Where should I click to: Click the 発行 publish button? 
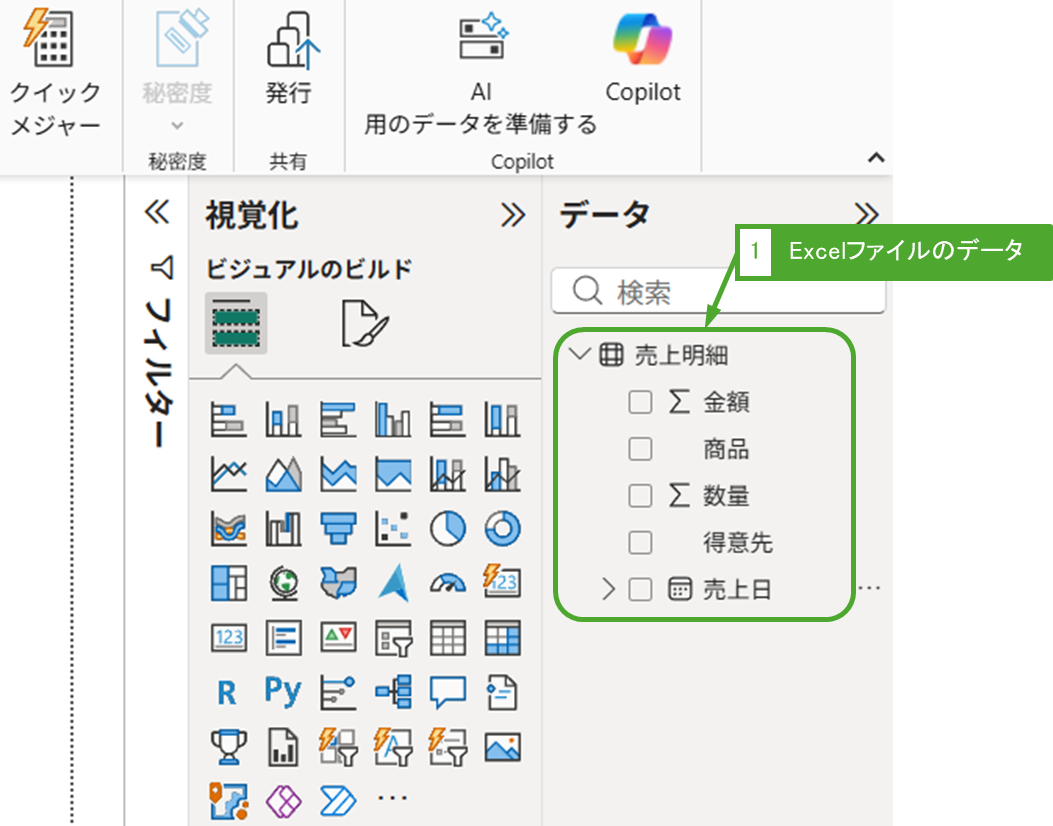(x=289, y=65)
